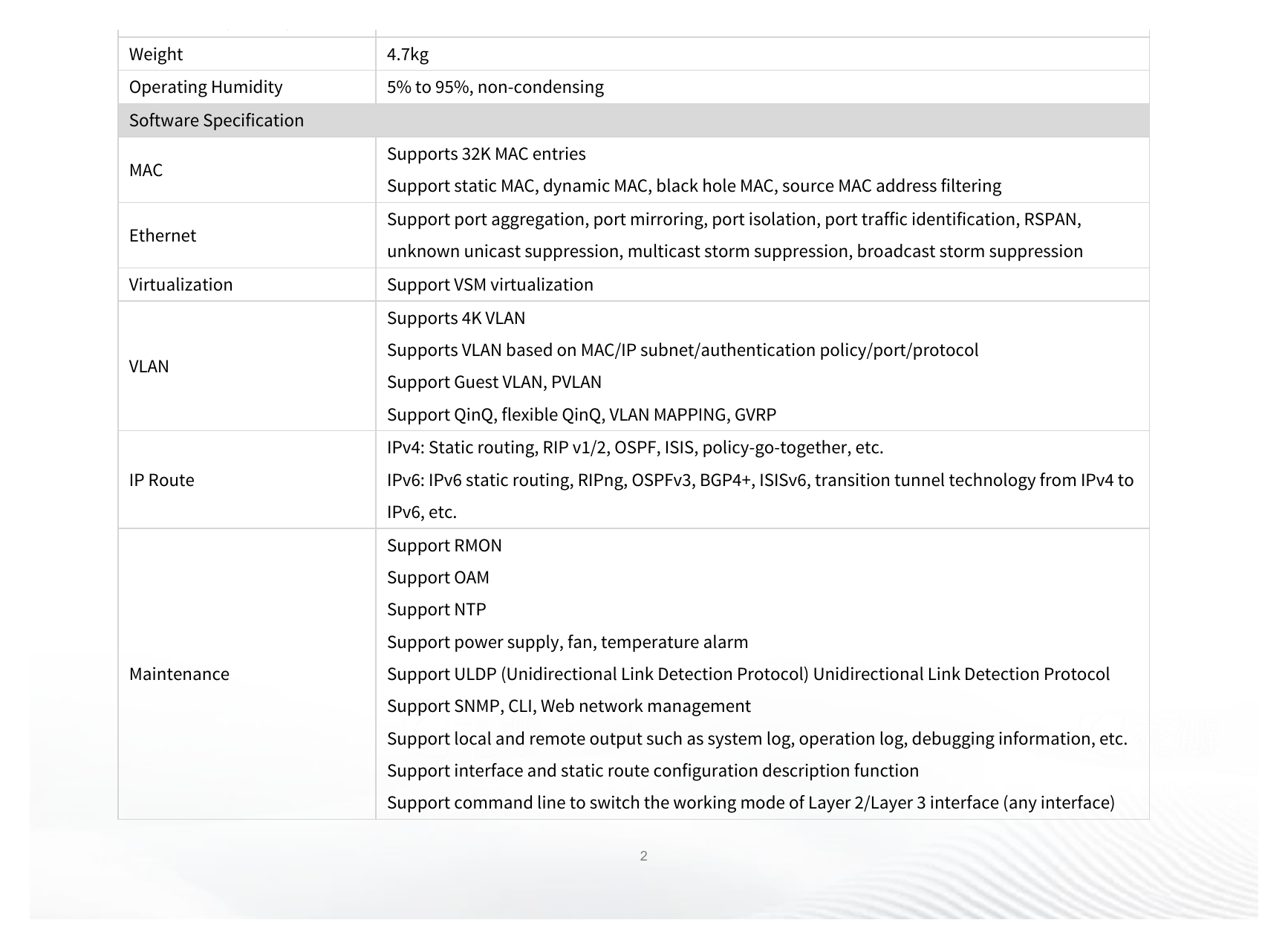Select the IP Route row label
Screen dimensions: 1288x949
coord(161,480)
